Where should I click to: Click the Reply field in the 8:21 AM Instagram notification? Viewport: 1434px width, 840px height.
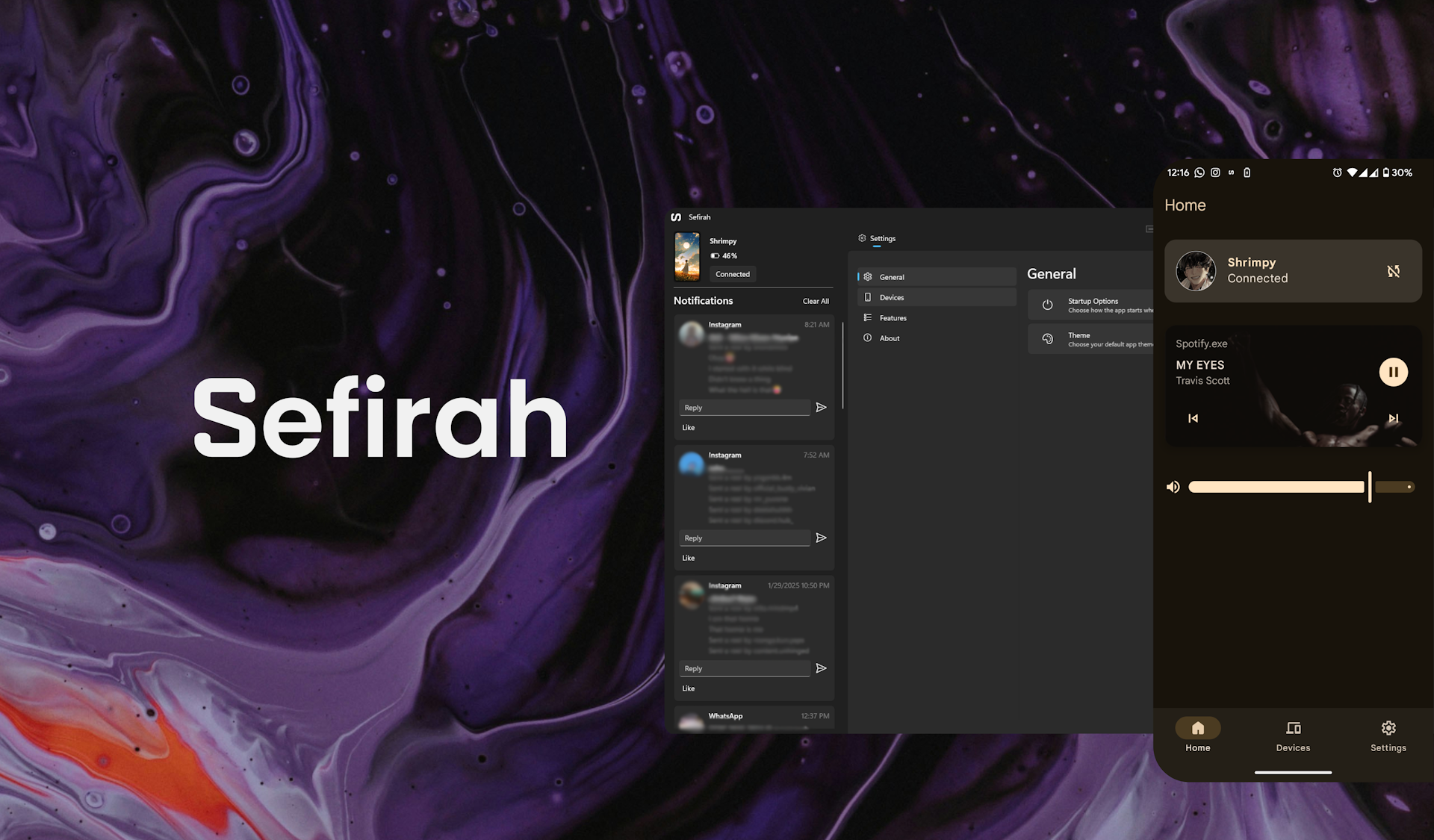[745, 408]
